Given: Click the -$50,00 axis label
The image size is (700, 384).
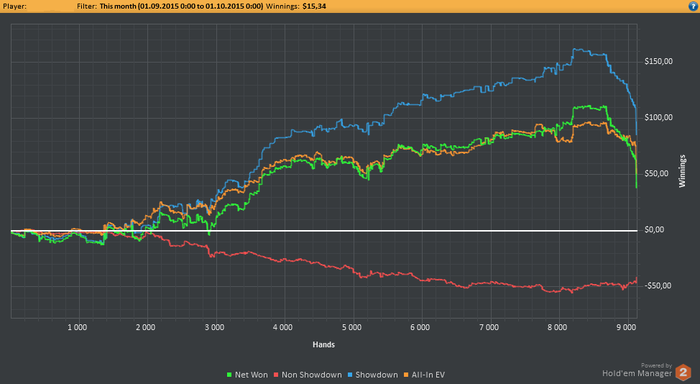Looking at the screenshot, I should coord(658,286).
